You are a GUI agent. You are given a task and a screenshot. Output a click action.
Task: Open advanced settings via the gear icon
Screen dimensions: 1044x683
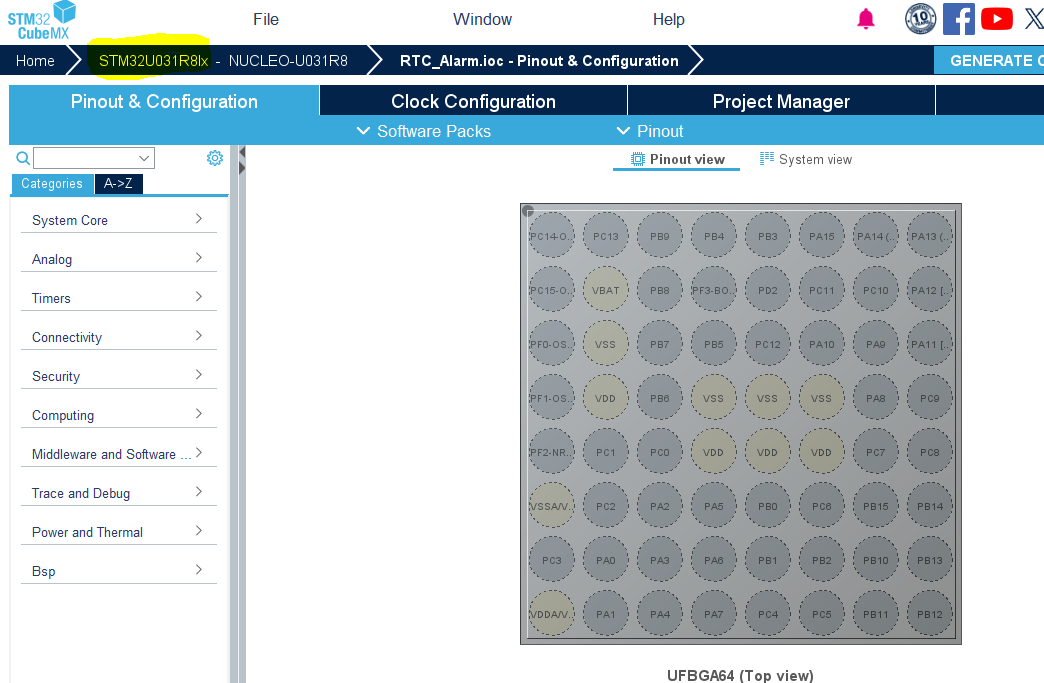coord(214,158)
